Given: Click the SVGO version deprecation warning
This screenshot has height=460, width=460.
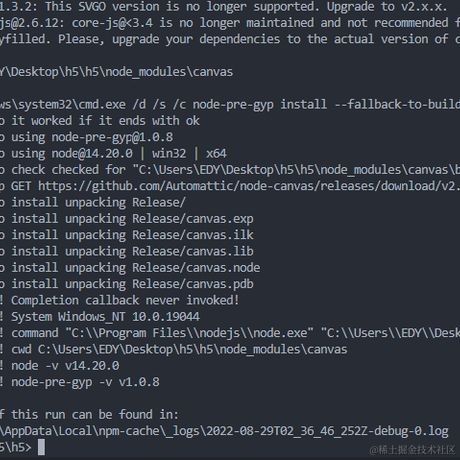Looking at the screenshot, I should (x=223, y=6).
